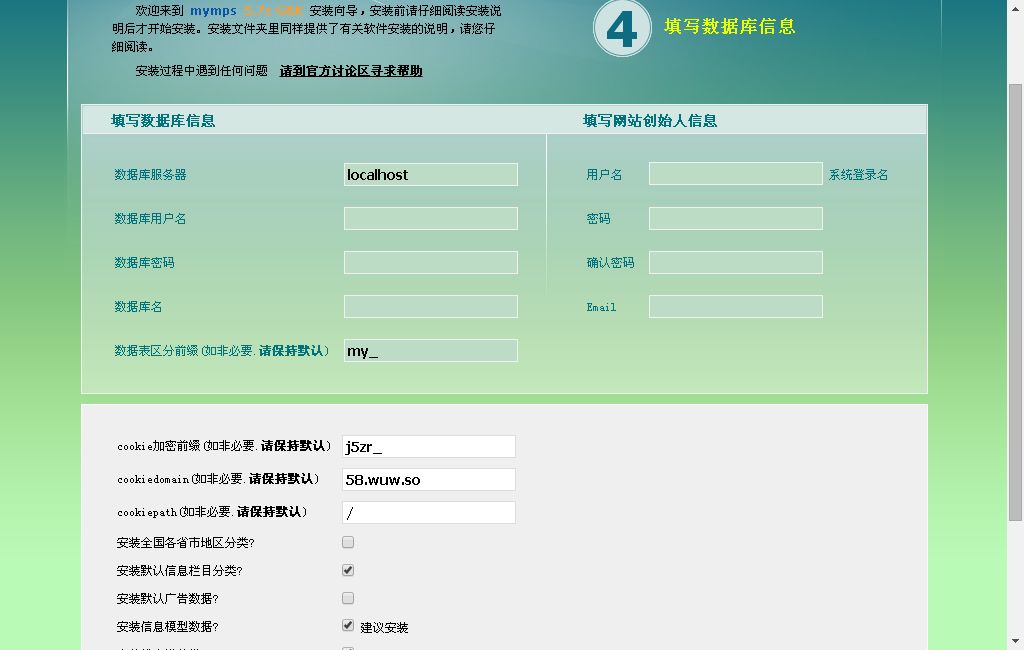The height and width of the screenshot is (650, 1024).
Task: Select the 数据库用户名 input field
Action: tap(430, 218)
